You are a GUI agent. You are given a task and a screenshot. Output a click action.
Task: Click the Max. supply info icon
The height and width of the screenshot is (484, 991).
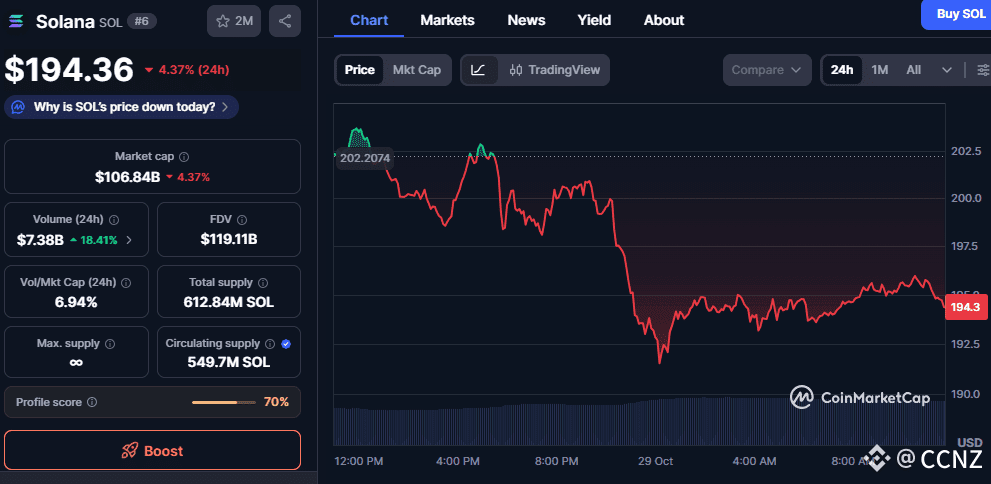point(109,344)
